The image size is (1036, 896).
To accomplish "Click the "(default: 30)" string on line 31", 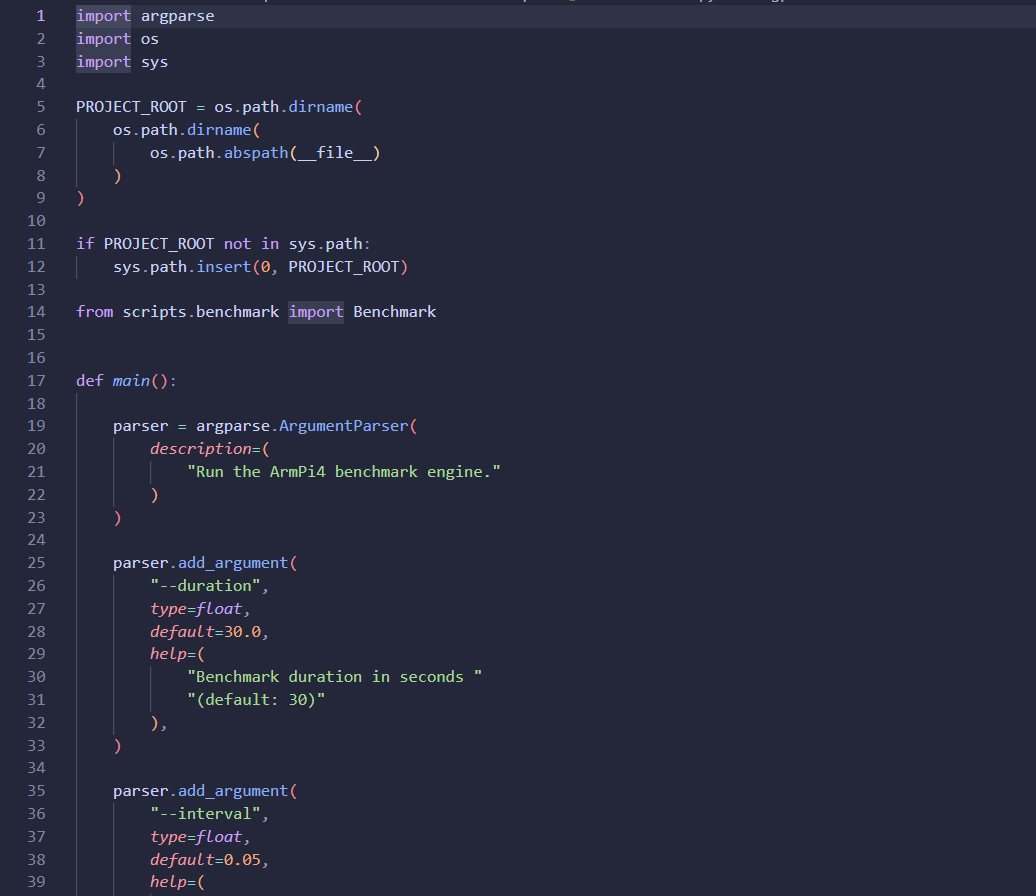I will pos(256,700).
